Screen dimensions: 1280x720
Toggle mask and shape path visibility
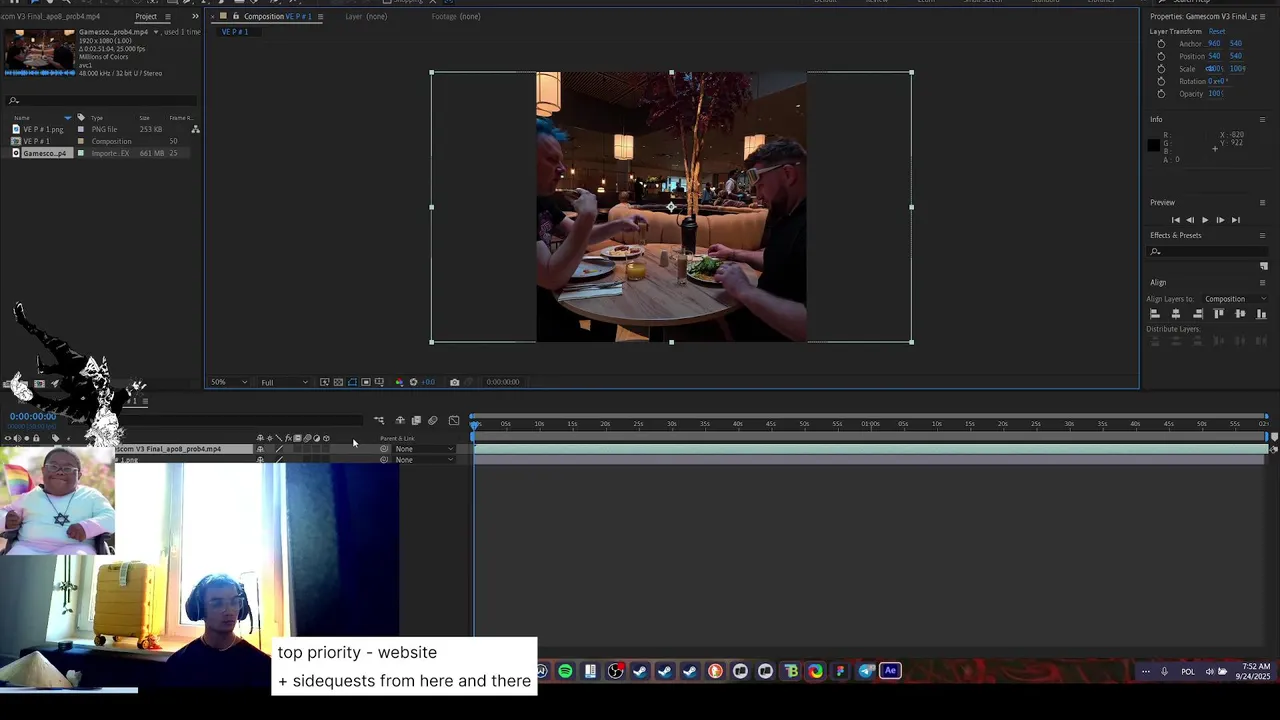click(x=352, y=382)
